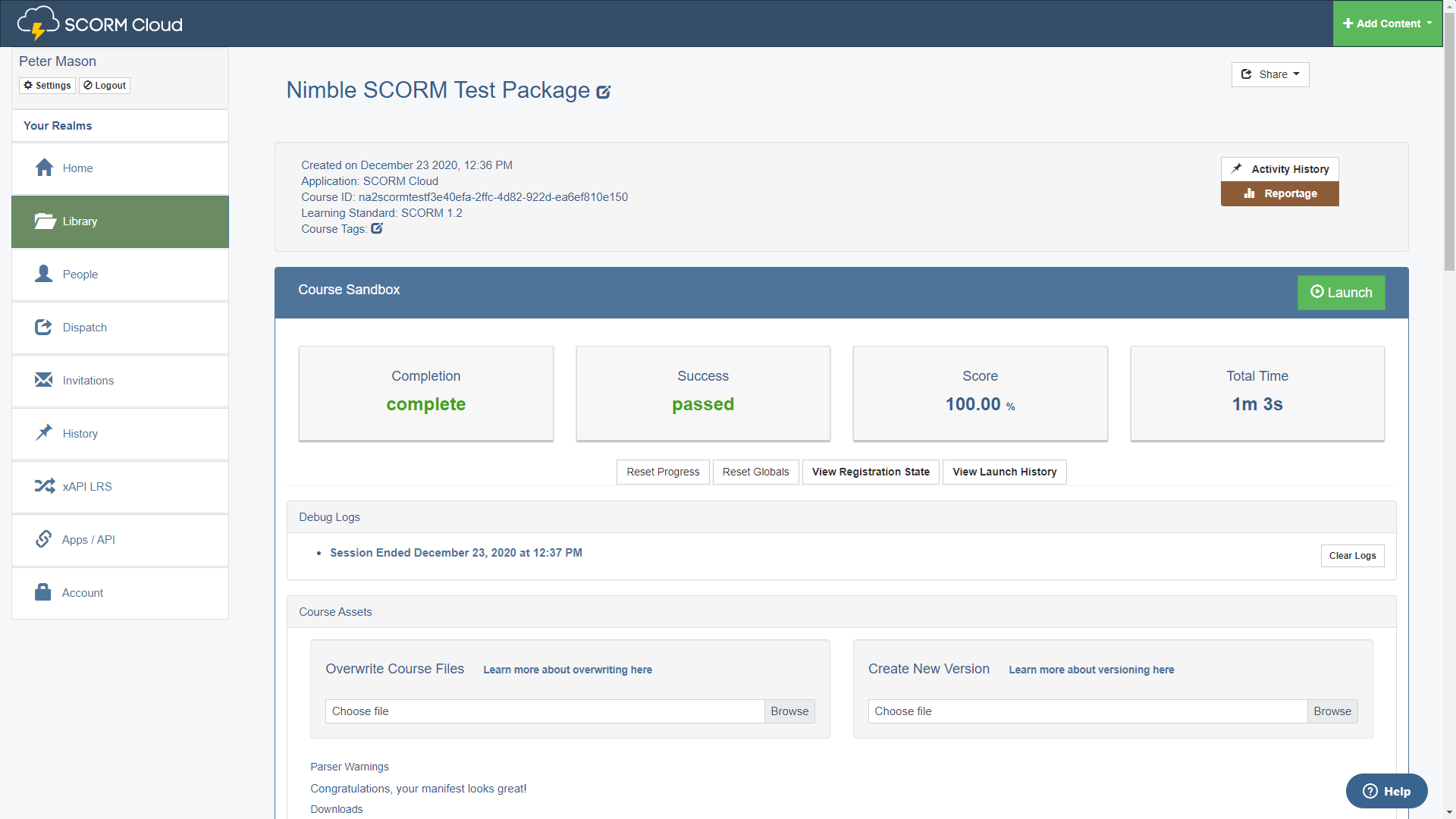Click the Course ID text
This screenshot has width=1456, height=819.
tap(464, 197)
